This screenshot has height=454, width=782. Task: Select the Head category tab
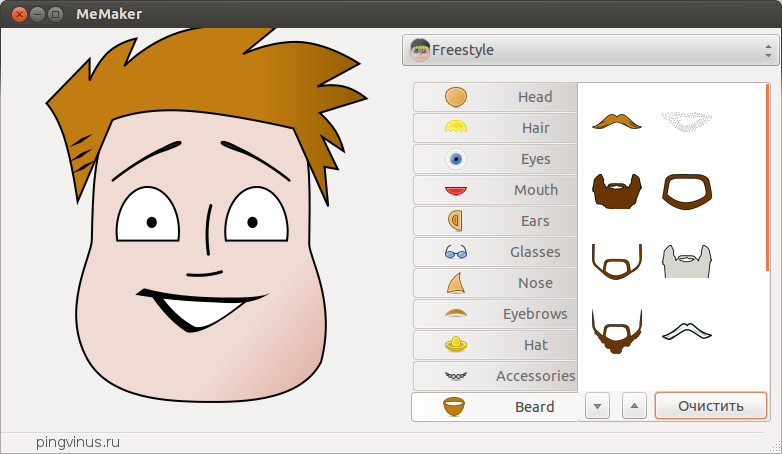coord(495,97)
